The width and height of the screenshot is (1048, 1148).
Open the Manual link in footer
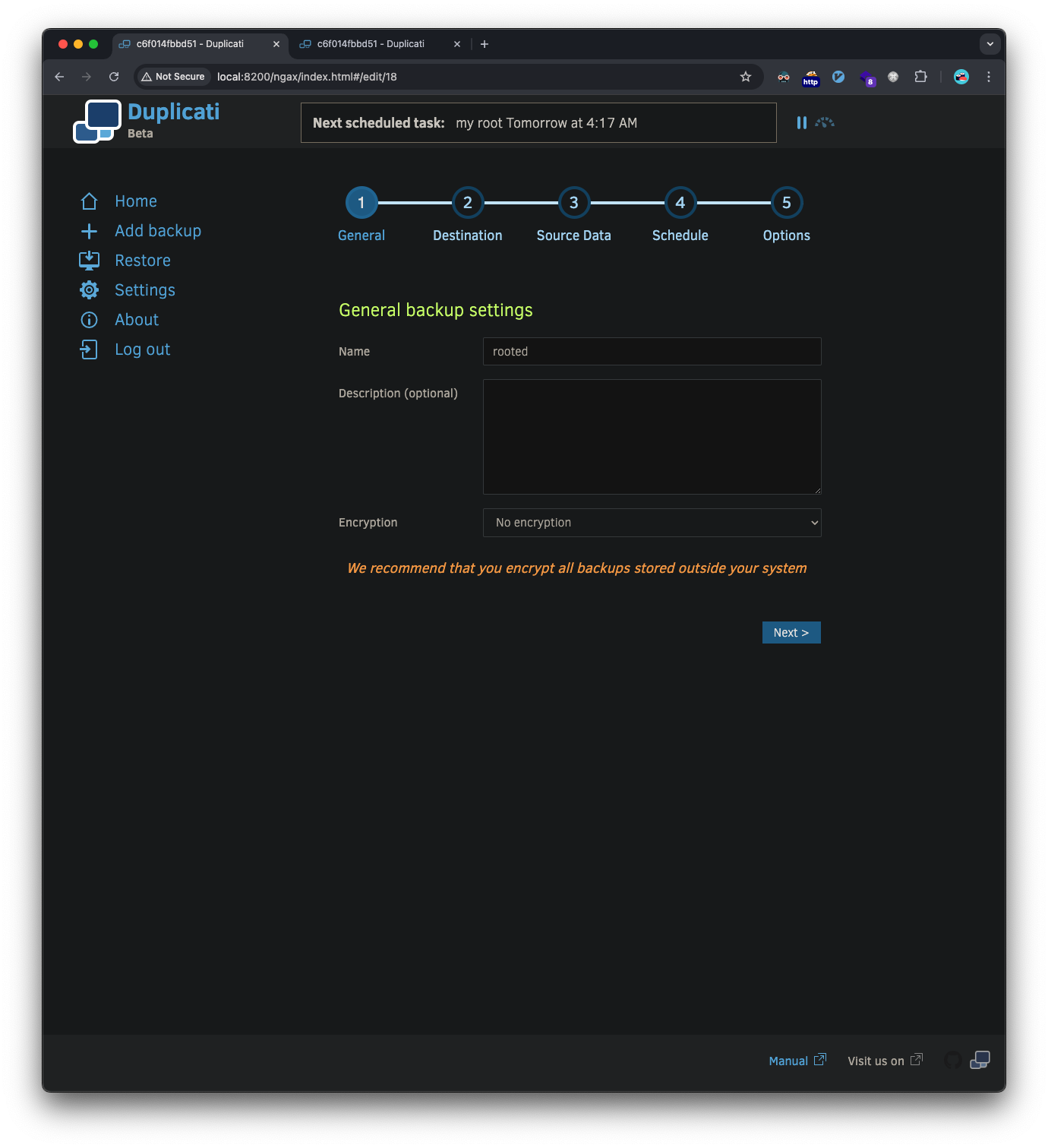point(788,1061)
